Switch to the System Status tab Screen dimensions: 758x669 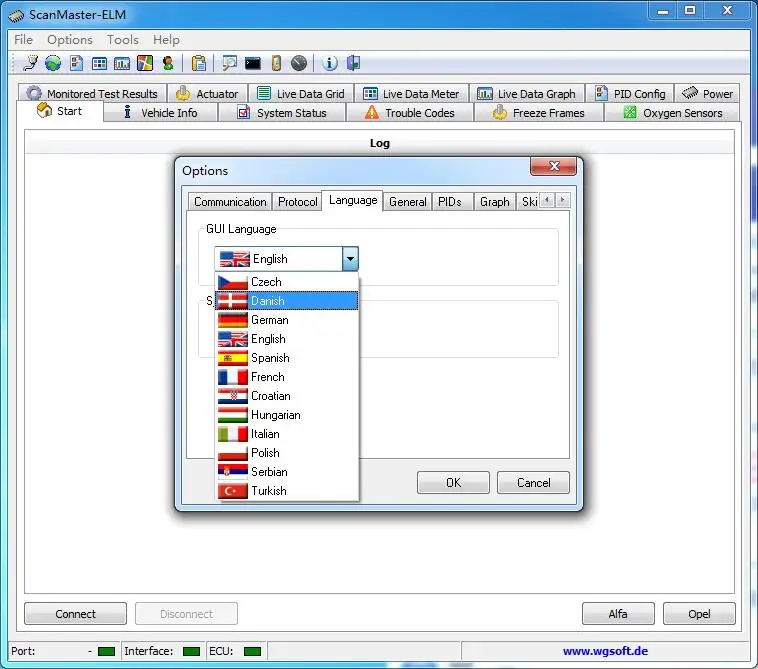pyautogui.click(x=282, y=113)
